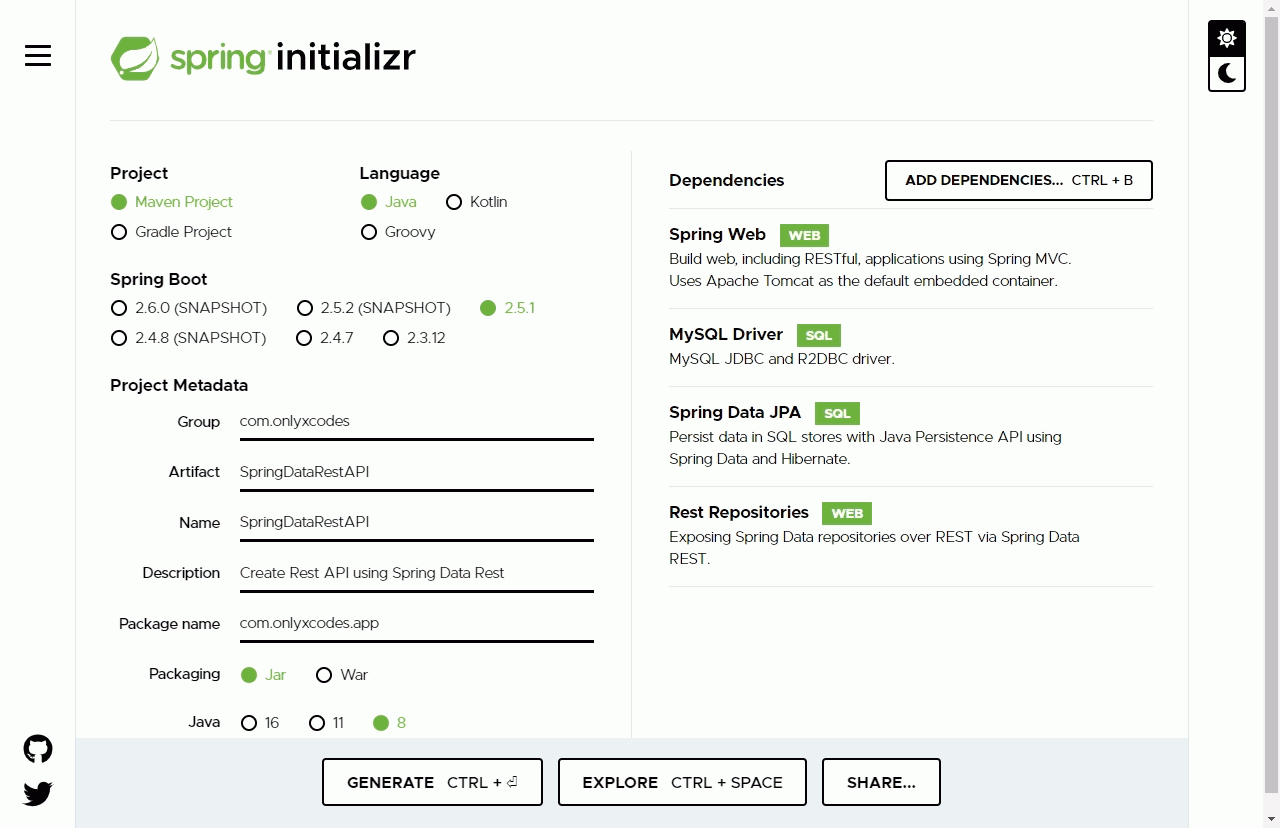Image resolution: width=1280 pixels, height=828 pixels.
Task: Click the GENERATE button
Action: [x=432, y=782]
